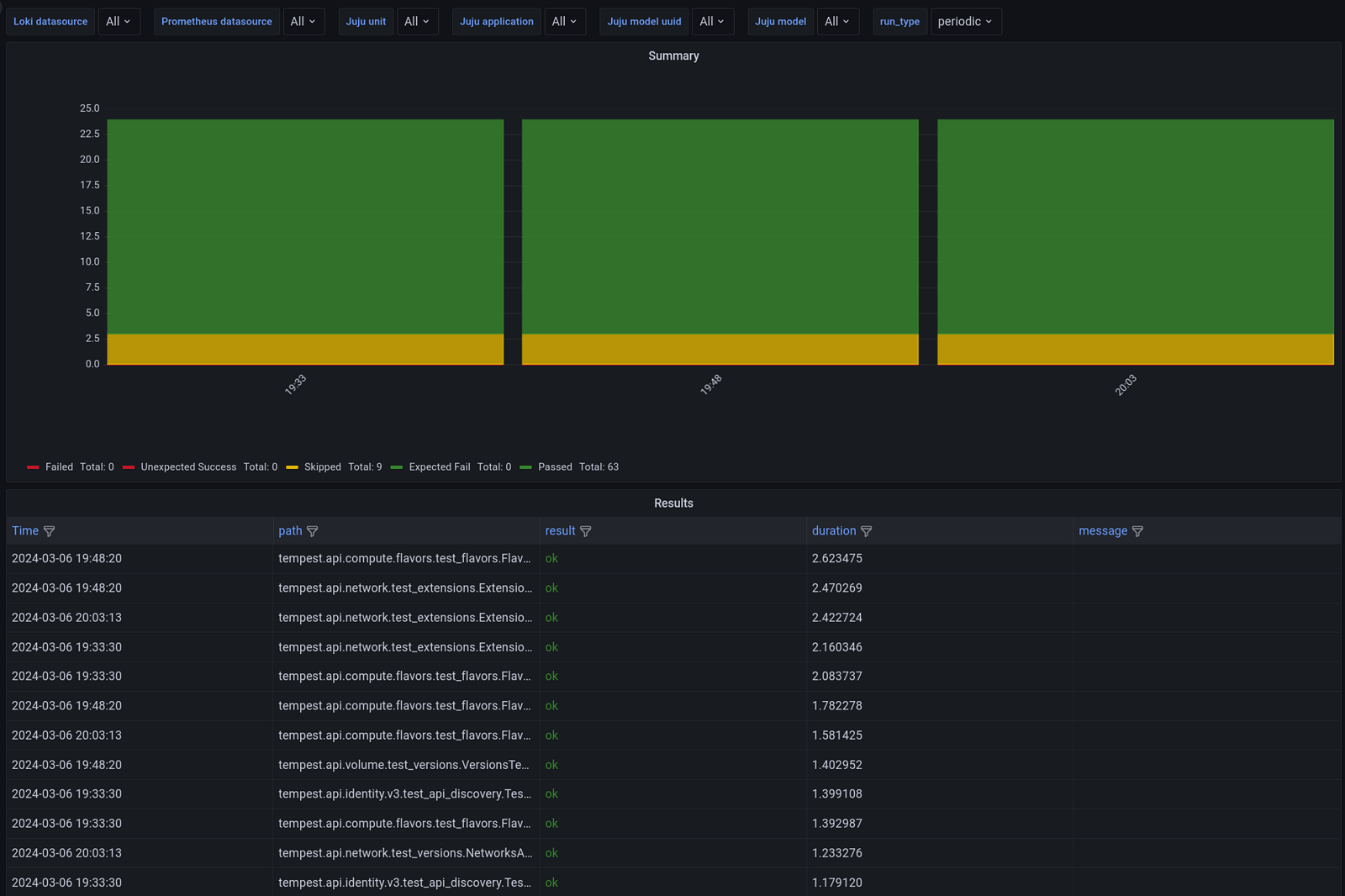Toggle the Passed series in the legend

pos(555,466)
